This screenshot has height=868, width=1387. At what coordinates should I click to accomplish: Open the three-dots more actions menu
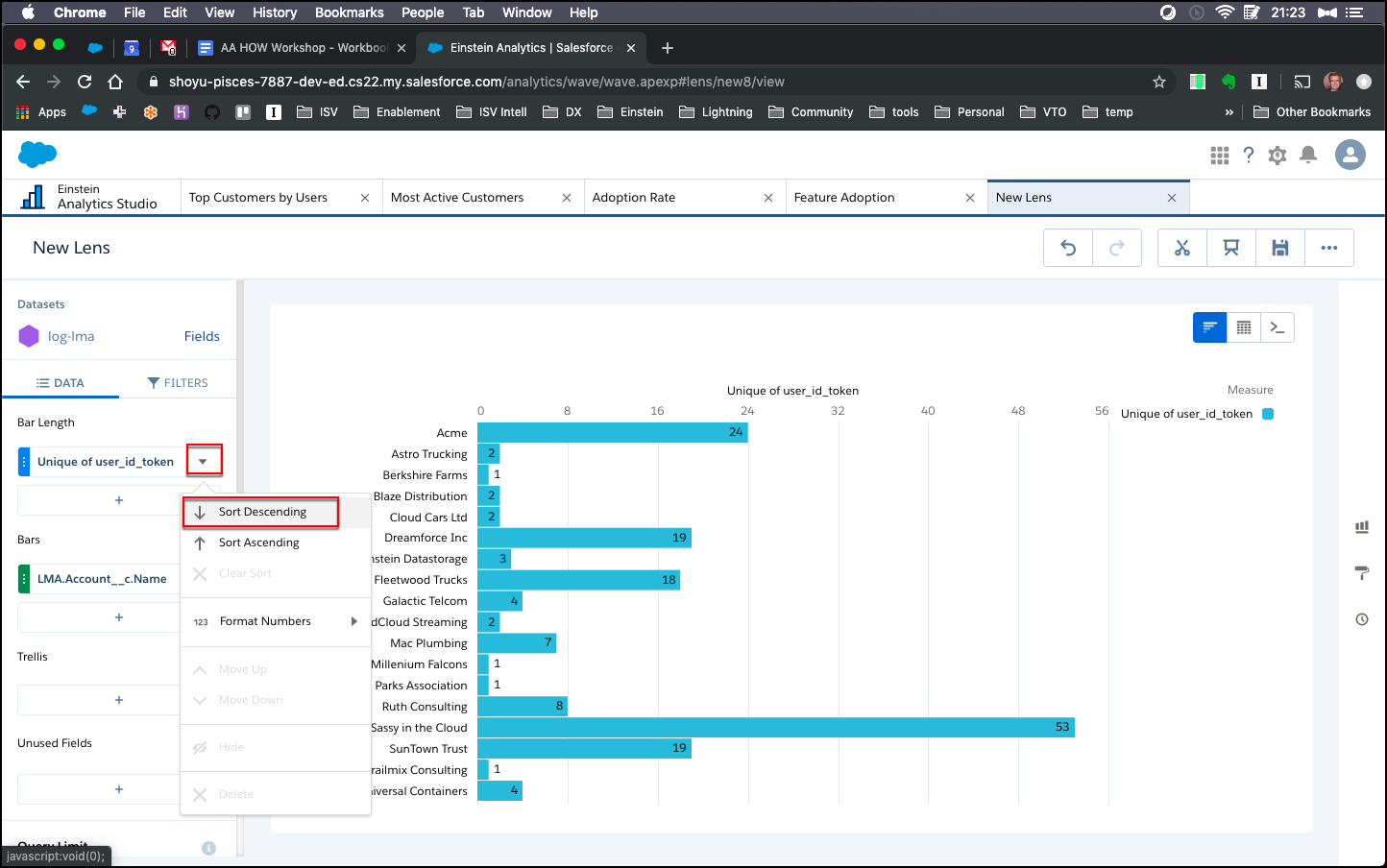click(x=1329, y=248)
